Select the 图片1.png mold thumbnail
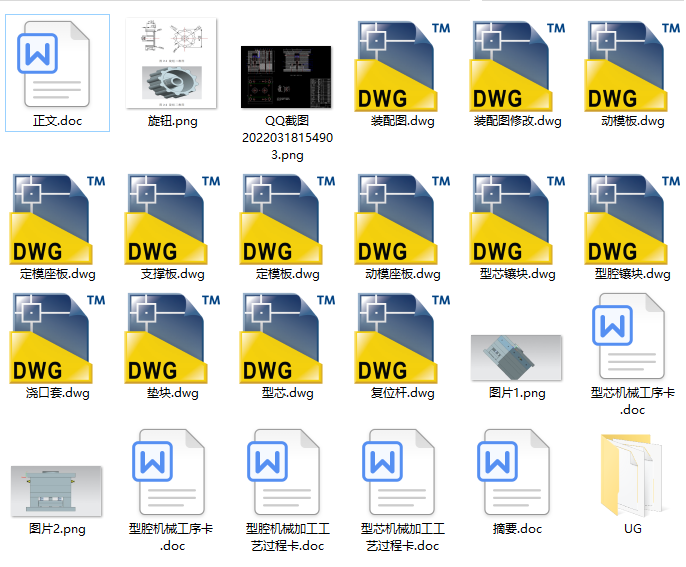The height and width of the screenshot is (567, 686). pos(516,357)
